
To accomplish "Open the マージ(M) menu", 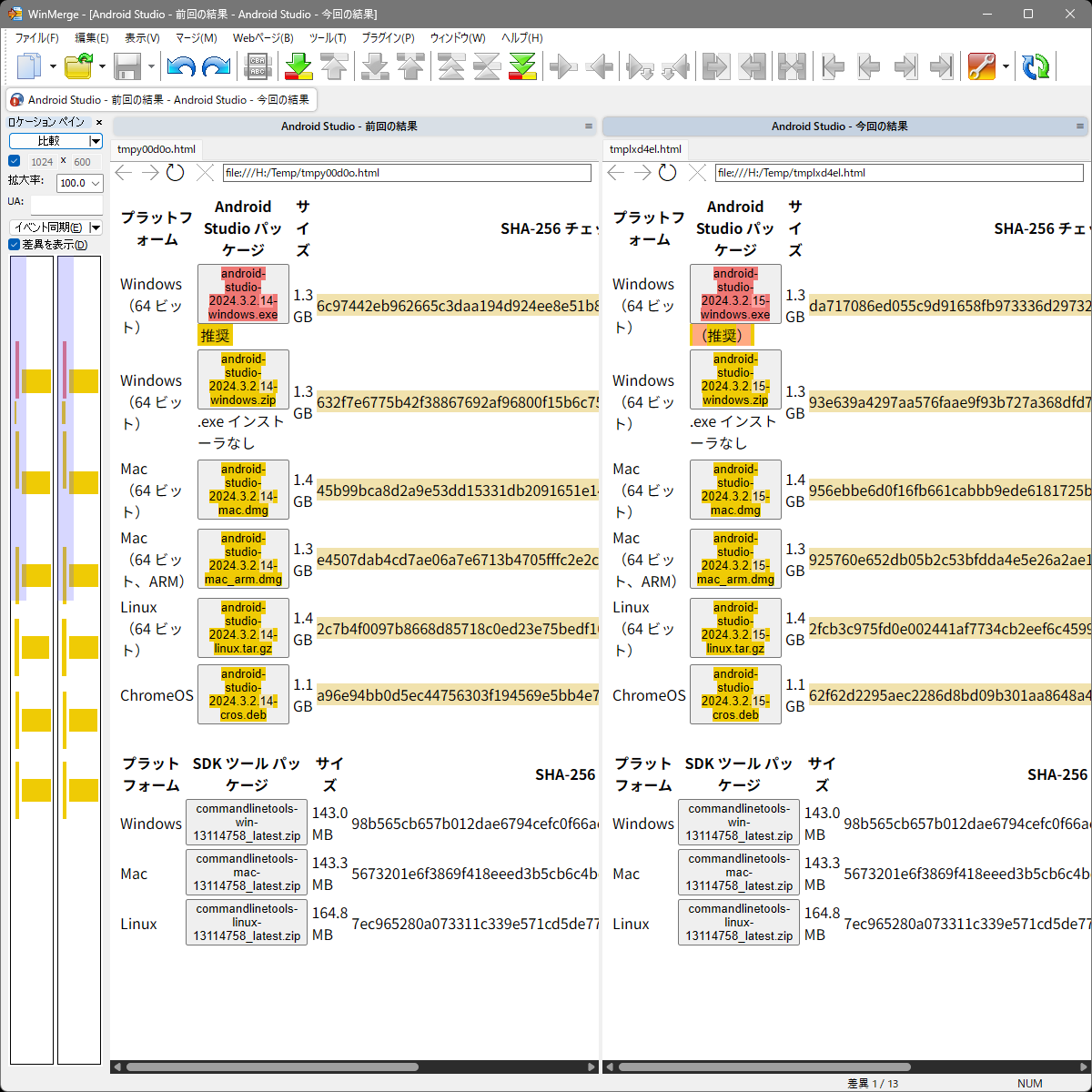I will (196, 38).
